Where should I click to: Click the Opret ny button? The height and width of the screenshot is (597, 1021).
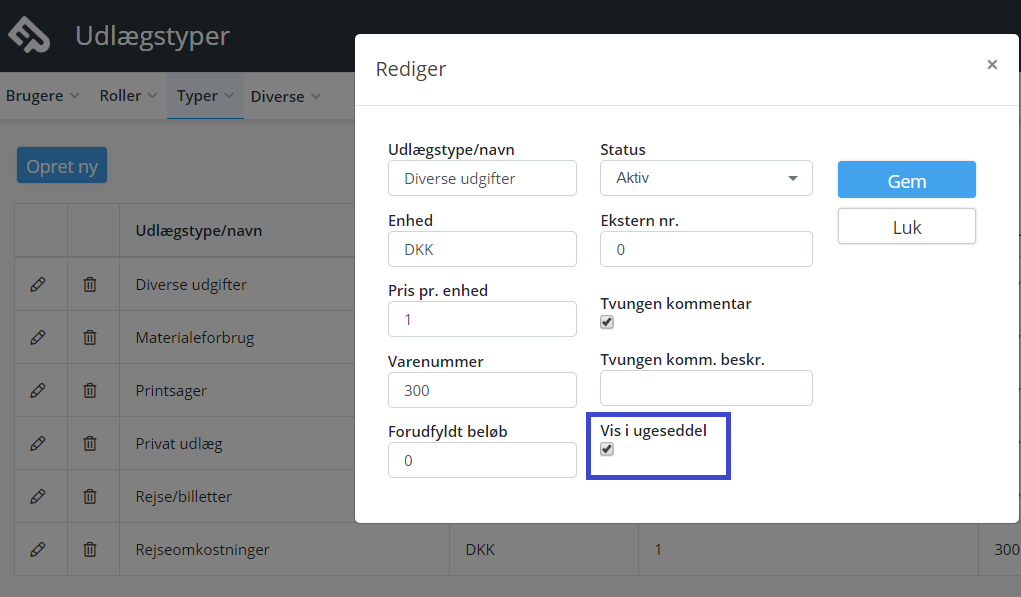[62, 165]
